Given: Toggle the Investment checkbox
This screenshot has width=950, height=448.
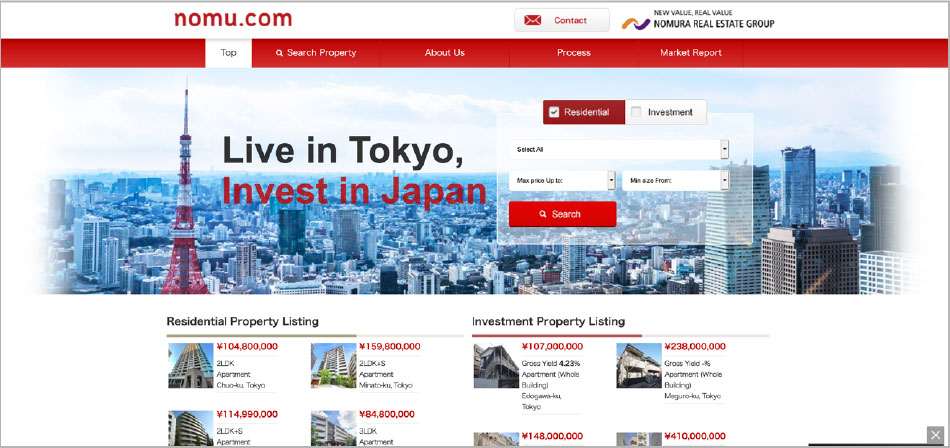Looking at the screenshot, I should point(636,112).
